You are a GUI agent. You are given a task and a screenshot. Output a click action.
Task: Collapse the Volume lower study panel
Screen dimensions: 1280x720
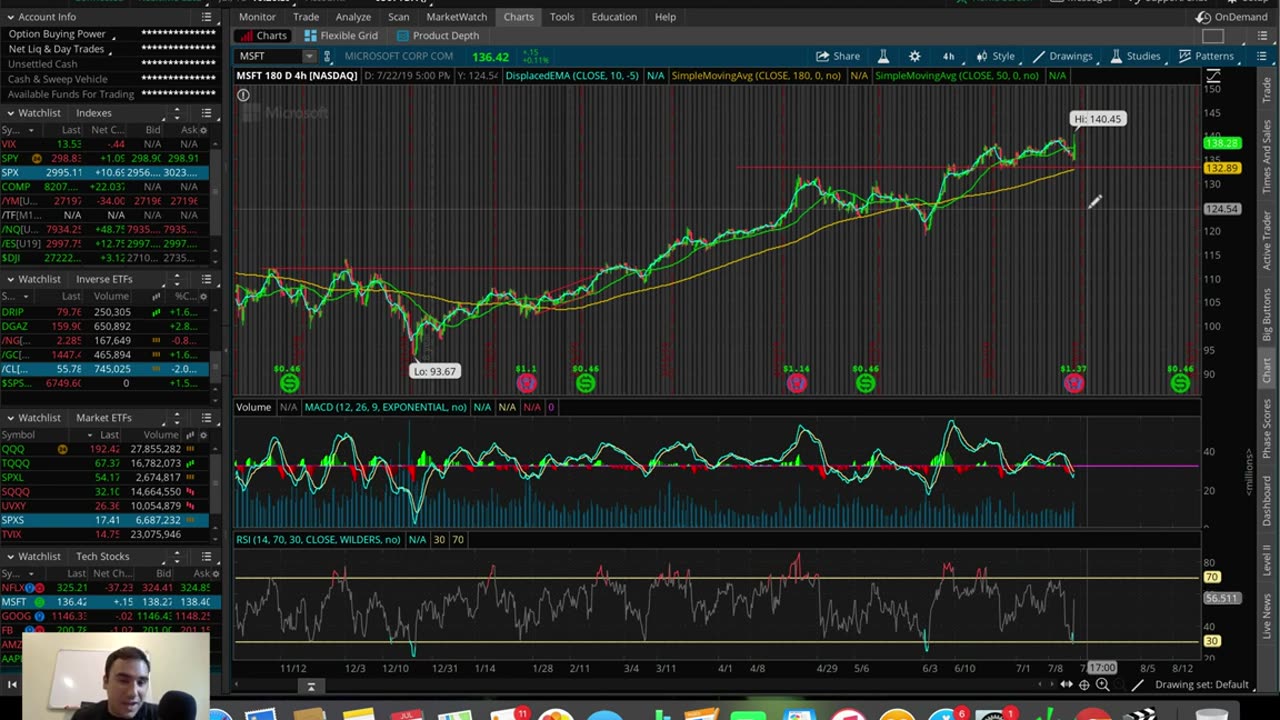point(253,407)
